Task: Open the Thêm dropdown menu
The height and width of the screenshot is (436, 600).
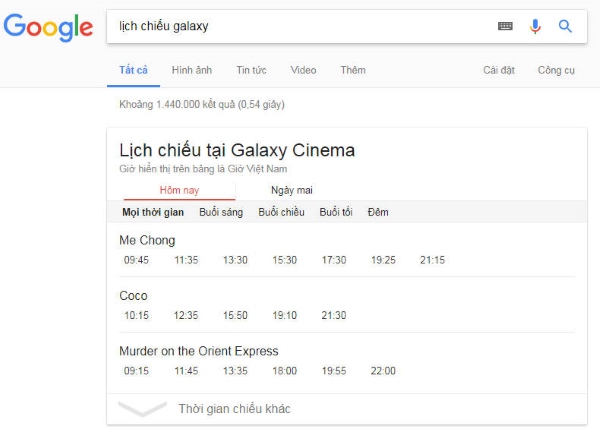Action: [x=352, y=70]
